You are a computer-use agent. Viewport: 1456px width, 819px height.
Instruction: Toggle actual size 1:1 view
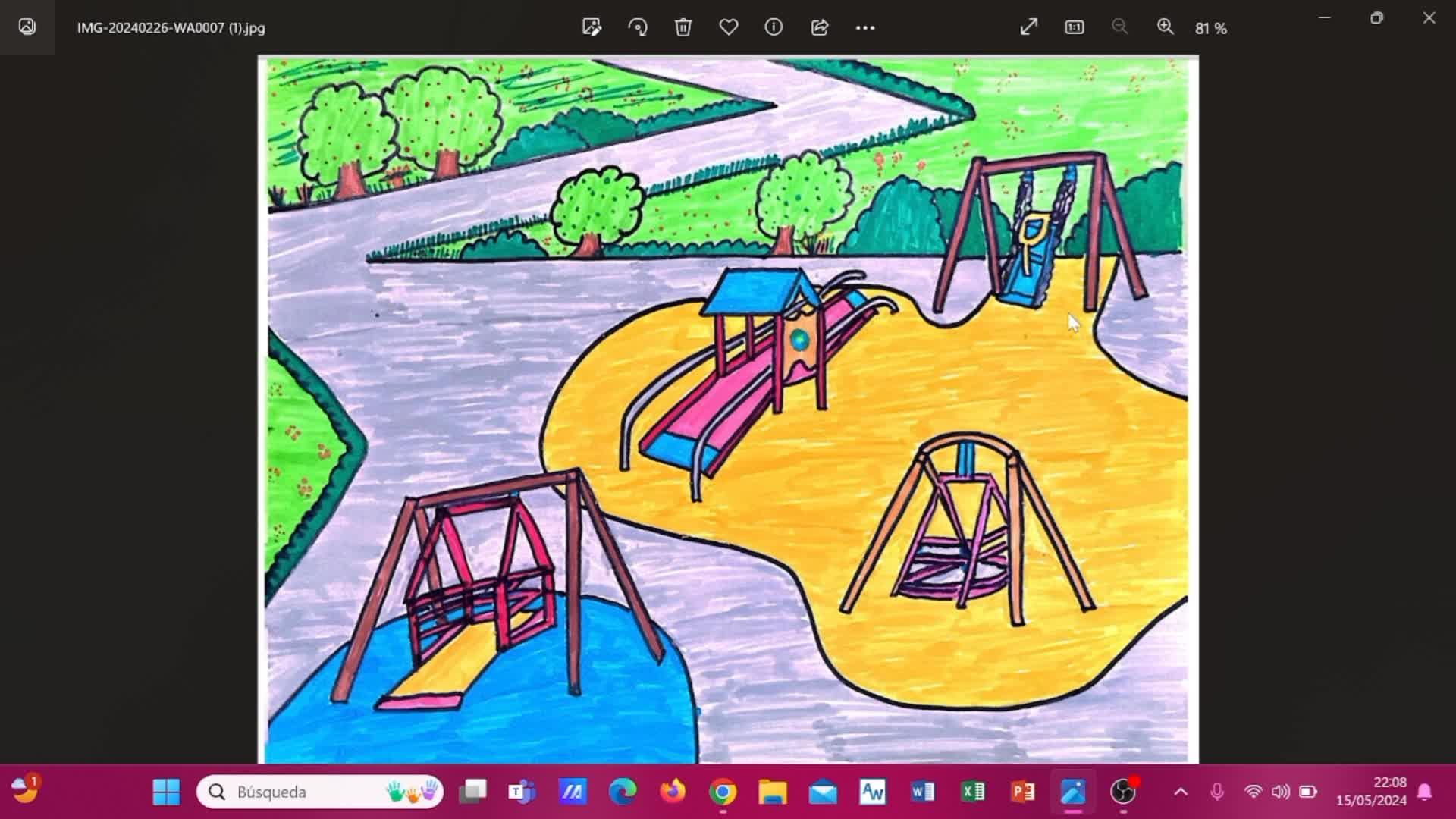1074,27
